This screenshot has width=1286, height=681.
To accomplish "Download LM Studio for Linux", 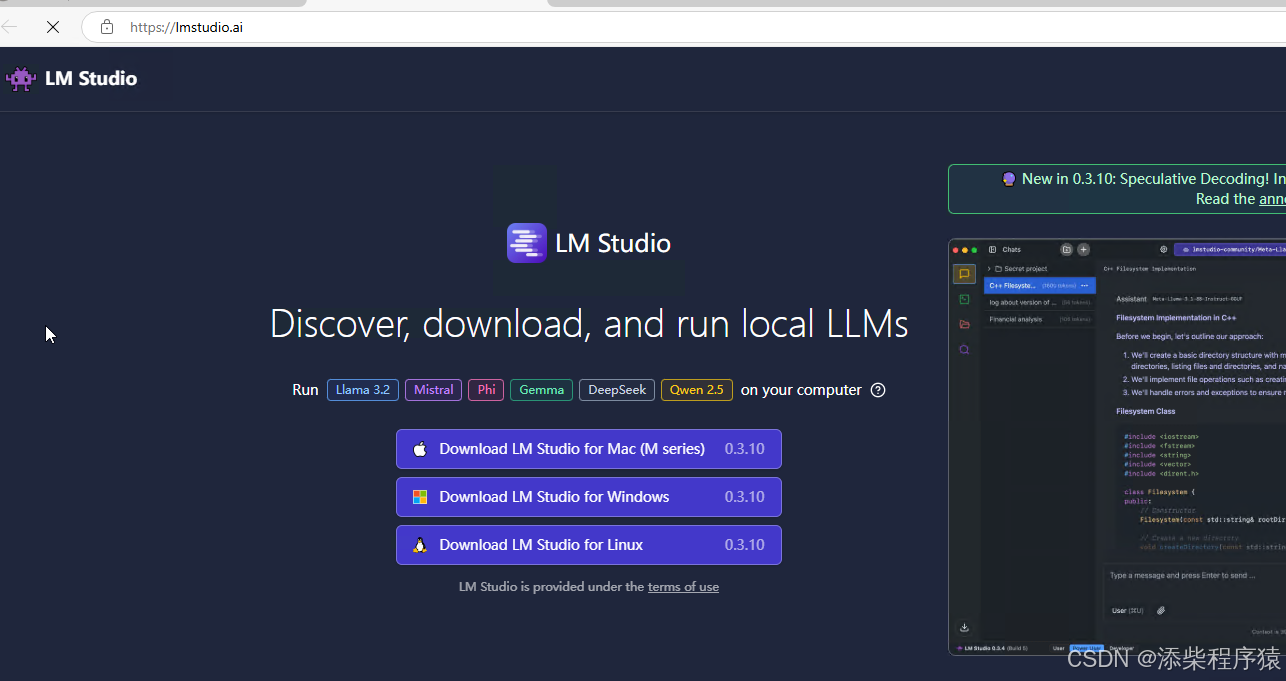I will coord(589,545).
